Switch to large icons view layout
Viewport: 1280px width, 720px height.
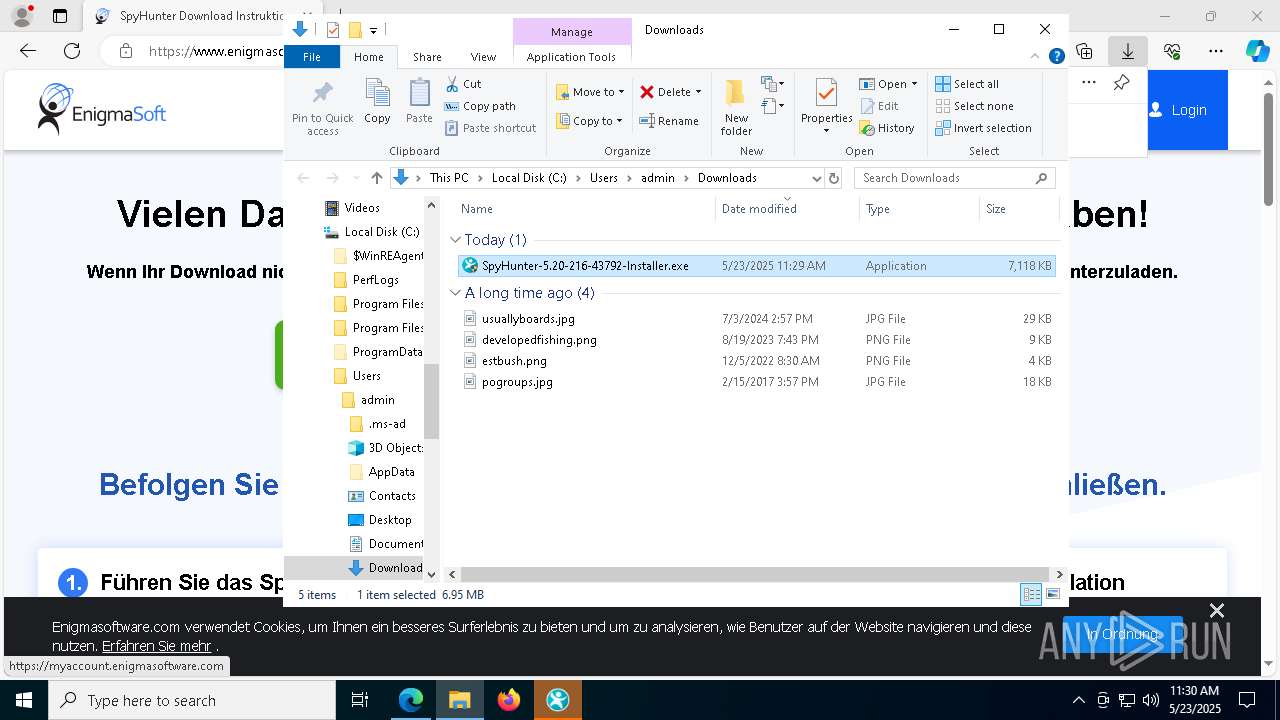click(x=1052, y=595)
